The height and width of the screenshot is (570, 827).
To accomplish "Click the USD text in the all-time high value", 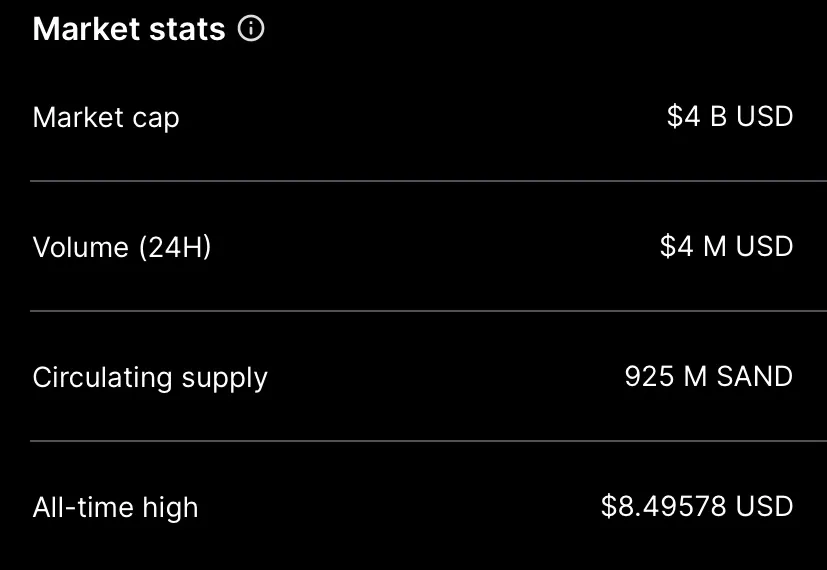I will tap(765, 506).
